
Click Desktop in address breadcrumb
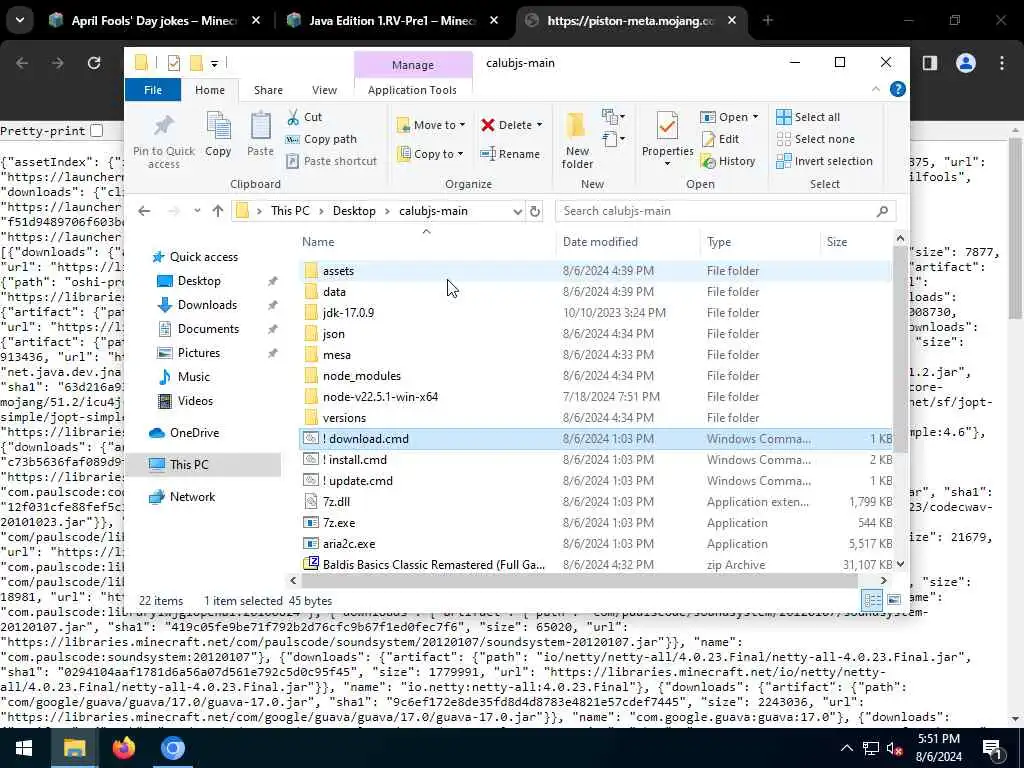tap(354, 211)
